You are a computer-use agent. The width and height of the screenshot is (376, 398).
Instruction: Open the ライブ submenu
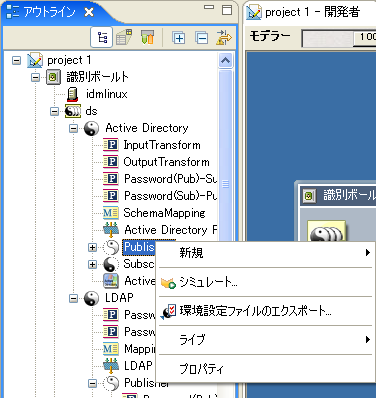pos(265,340)
